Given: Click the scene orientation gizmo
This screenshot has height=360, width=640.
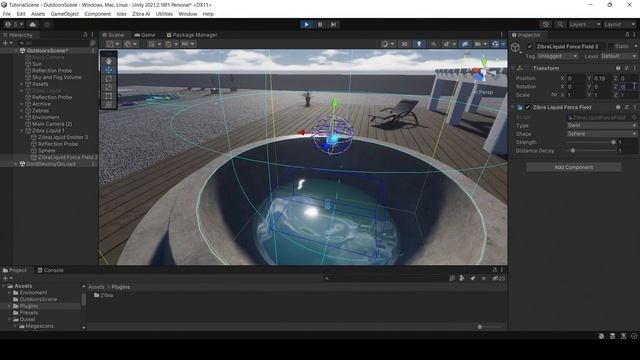Looking at the screenshot, I should point(483,71).
